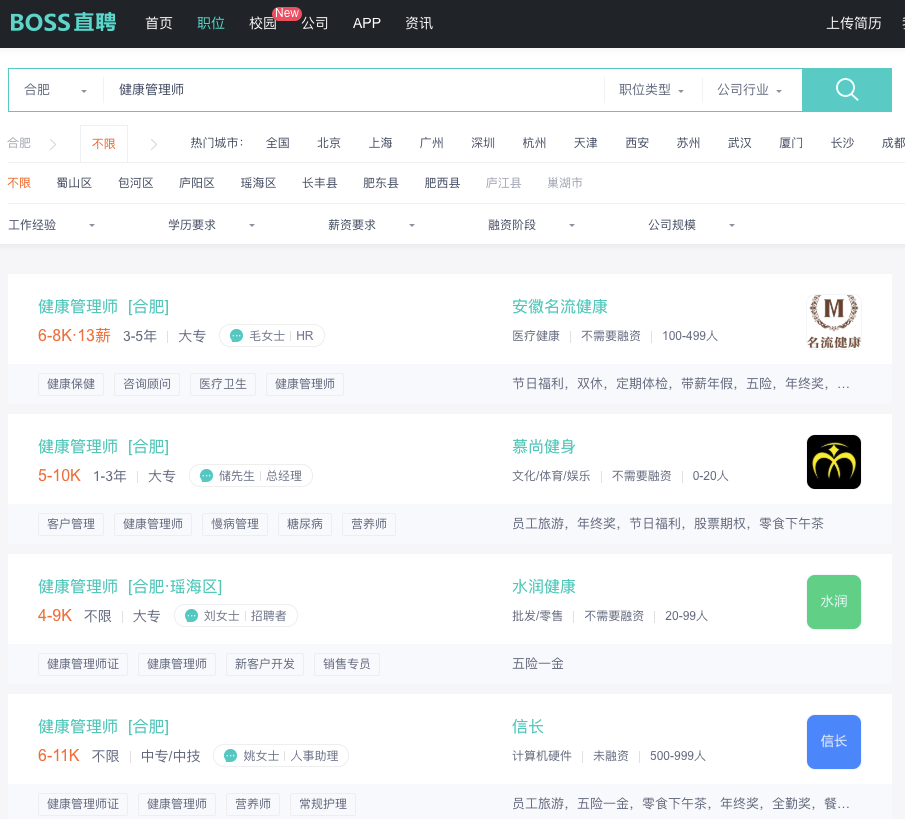Expand the 公司规模 filter

pyautogui.click(x=691, y=225)
